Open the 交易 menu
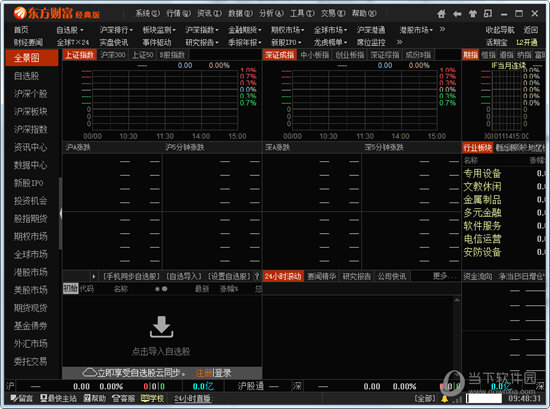Image resolution: width=550 pixels, height=409 pixels. (333, 14)
